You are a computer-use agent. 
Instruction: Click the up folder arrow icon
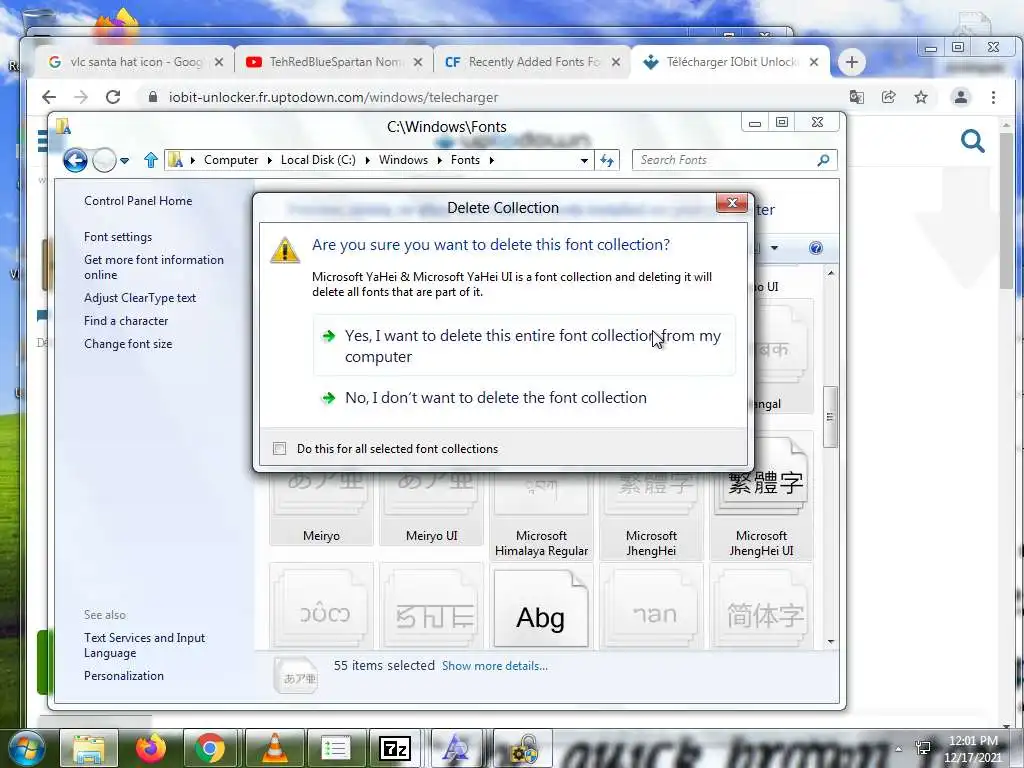[x=151, y=160]
